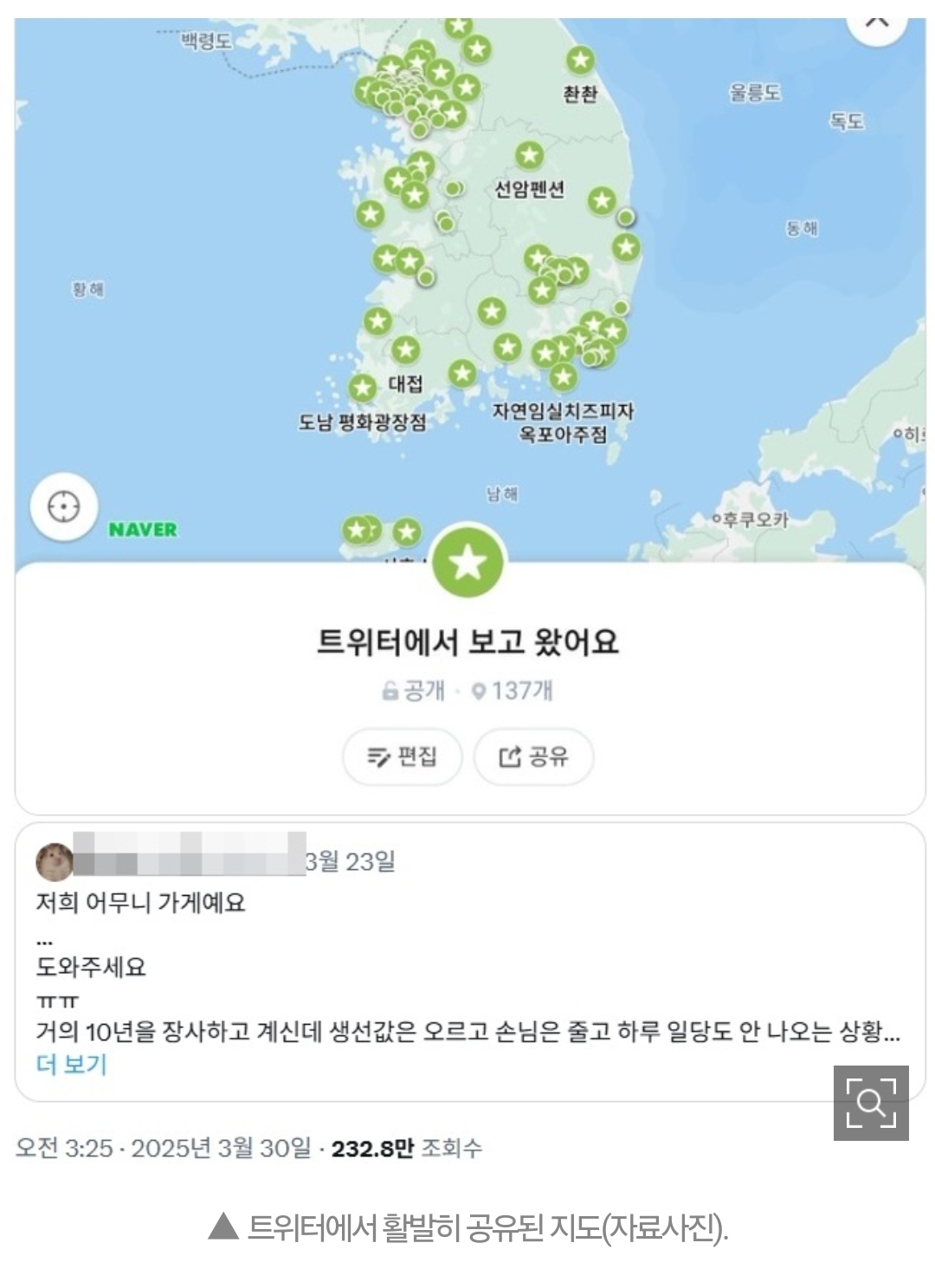Click the hamster profile avatar

55,862
